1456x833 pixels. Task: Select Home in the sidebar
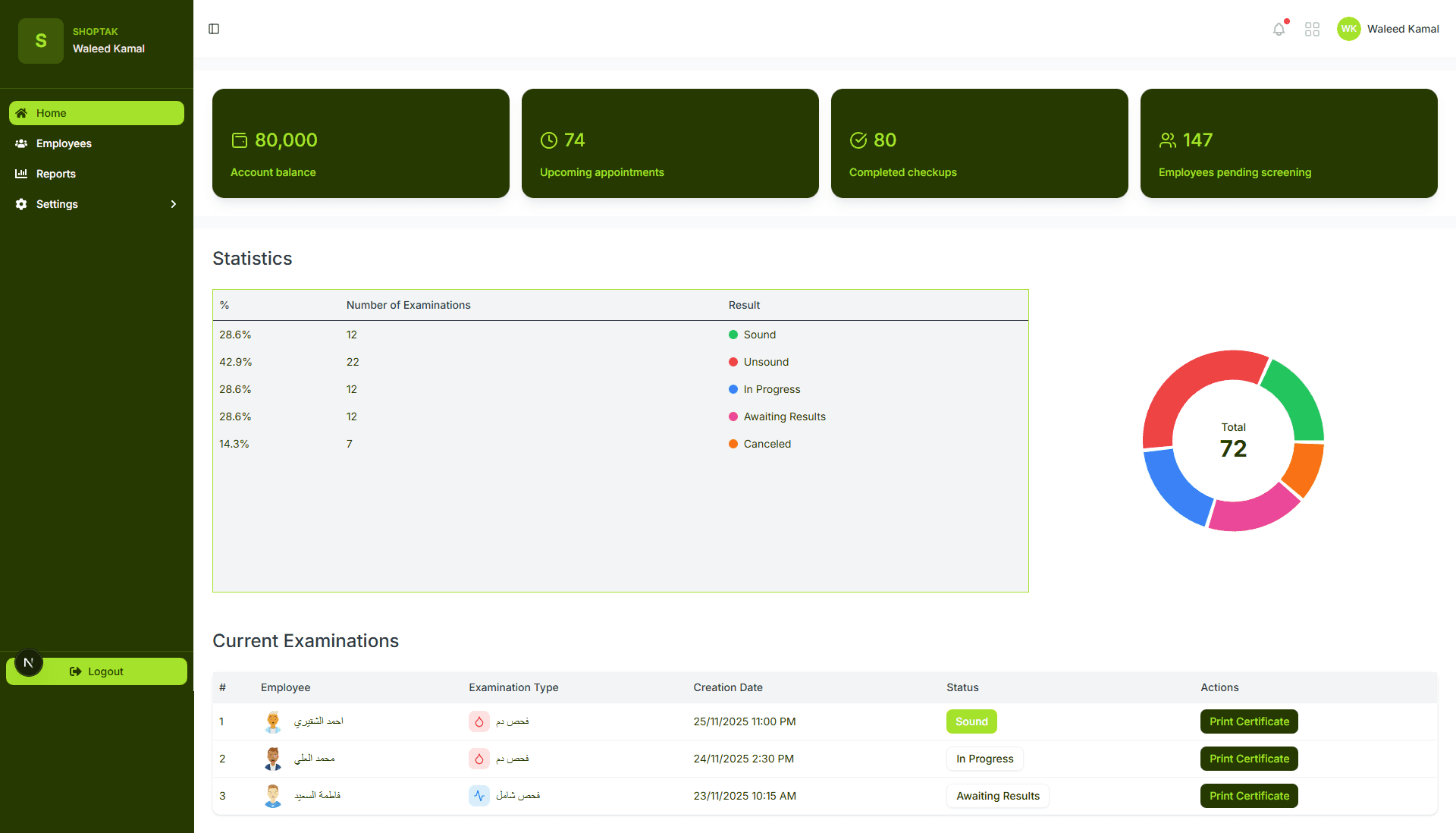(50, 112)
